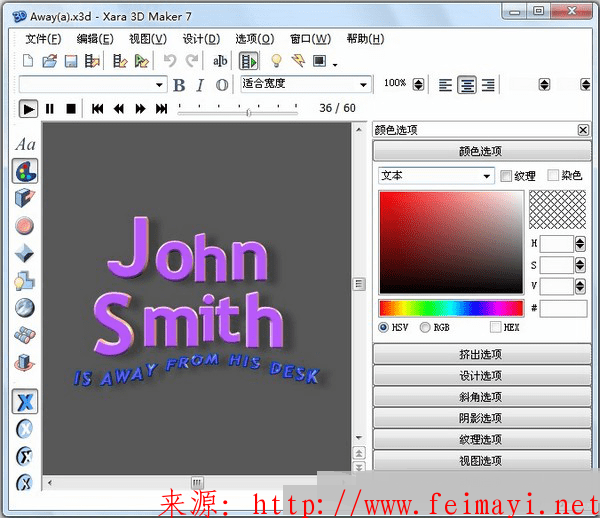
Task: Select the first round X style icon
Action: pos(25,429)
